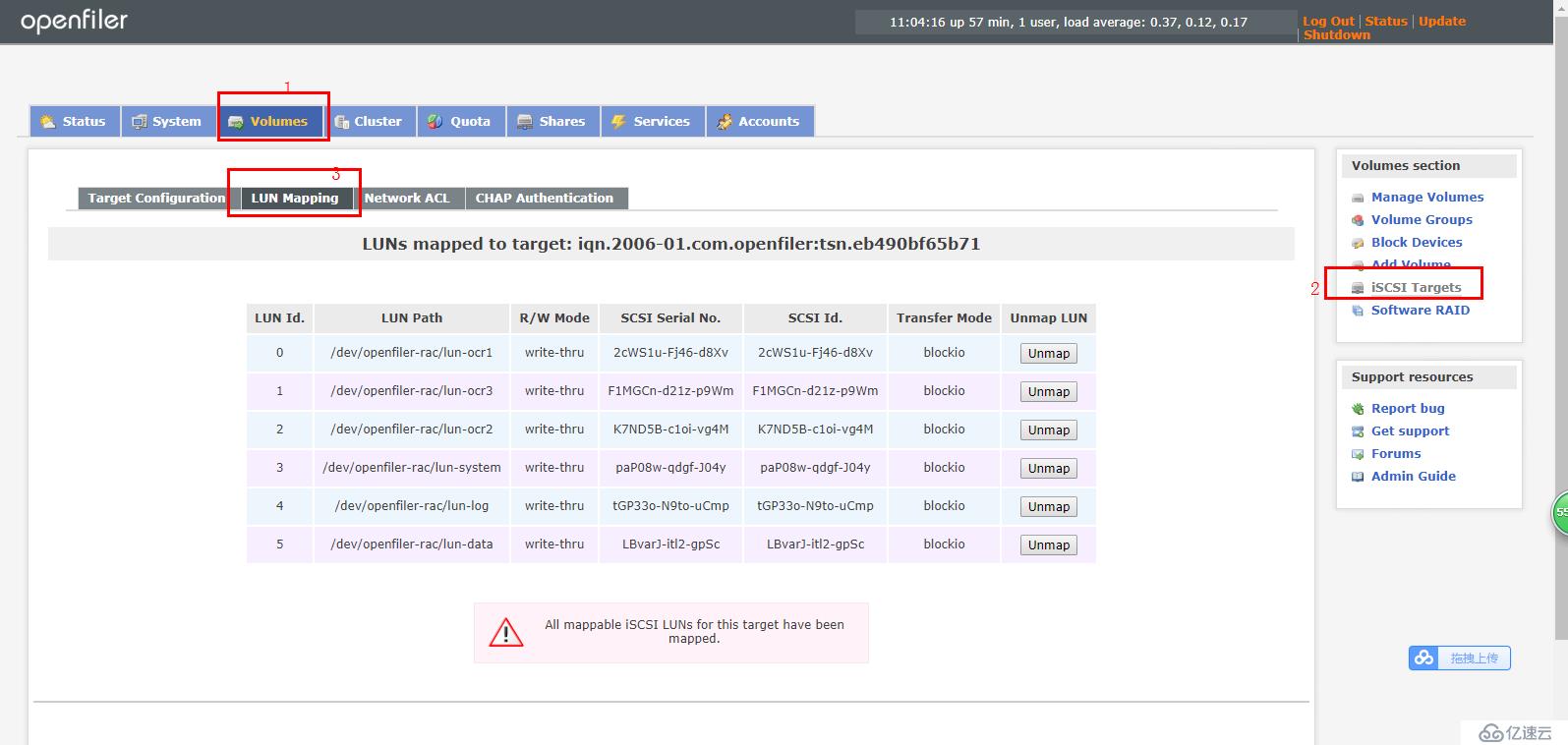This screenshot has width=1568, height=745.
Task: Click the Quota tab pie icon
Action: (436, 122)
